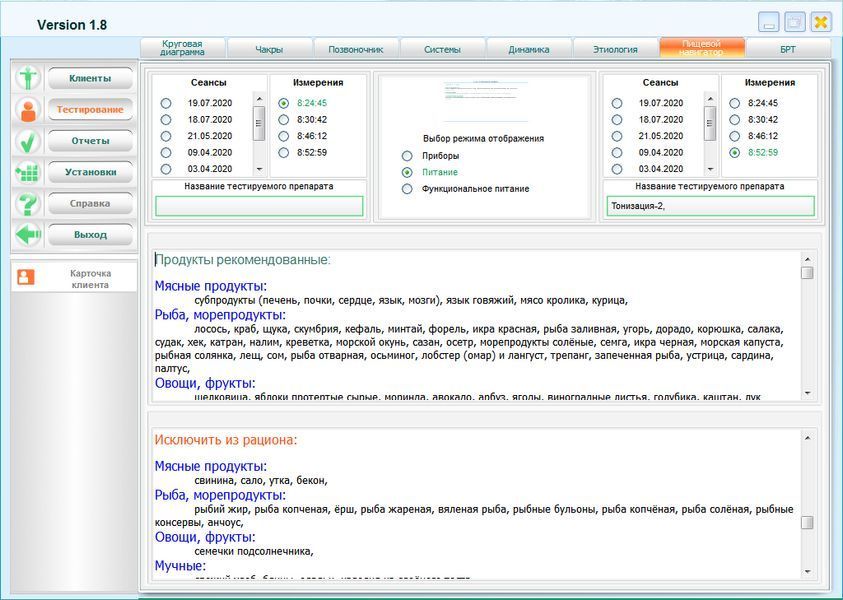Click the recommended products scrollbar thumb

coord(807,273)
